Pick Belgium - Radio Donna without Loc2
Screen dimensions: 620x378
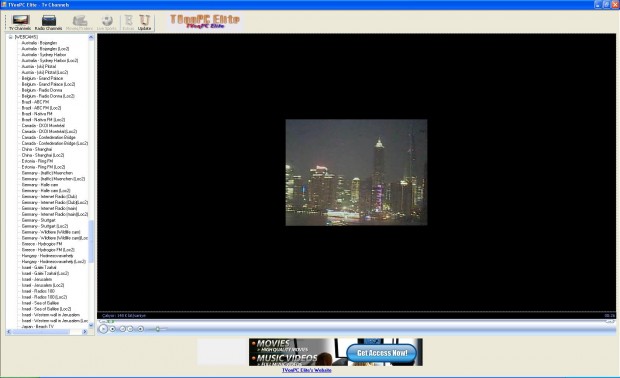click(42, 90)
